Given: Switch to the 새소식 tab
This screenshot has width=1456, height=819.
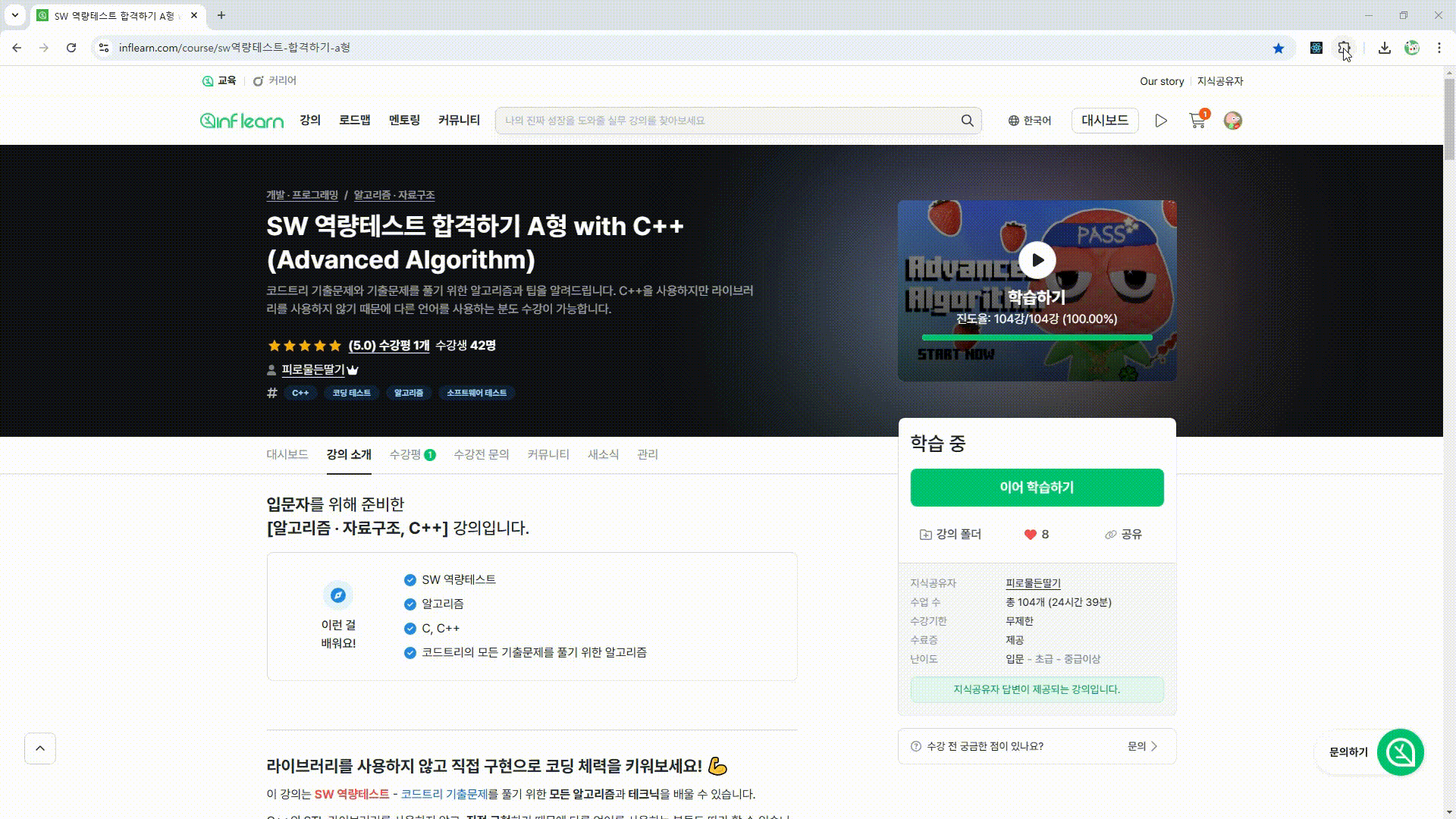Looking at the screenshot, I should click(x=603, y=454).
